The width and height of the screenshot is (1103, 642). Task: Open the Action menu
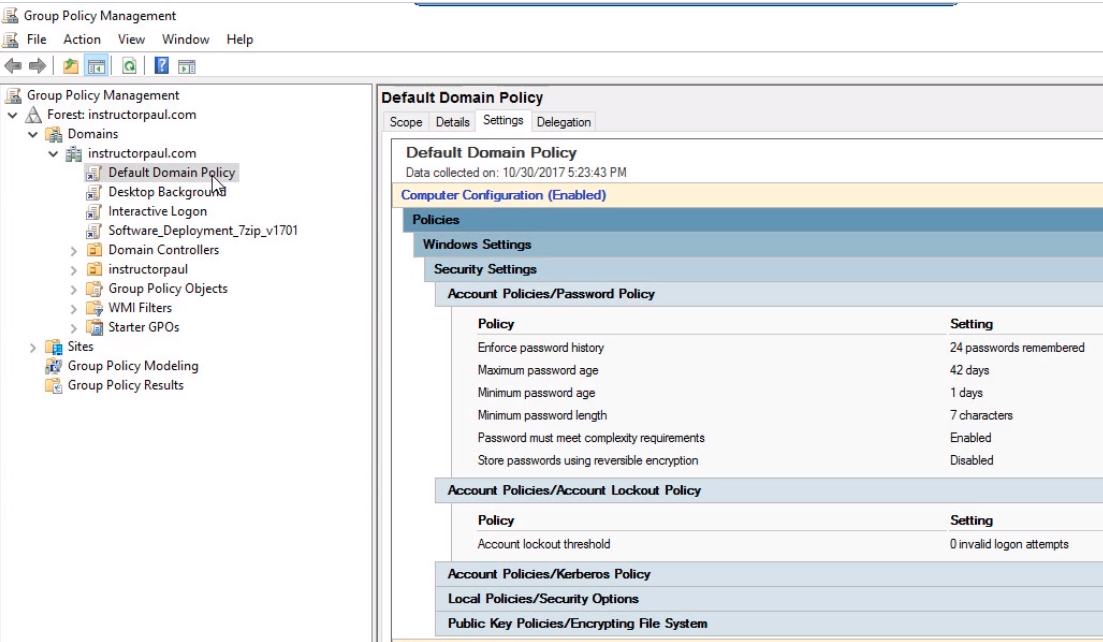[x=82, y=39]
